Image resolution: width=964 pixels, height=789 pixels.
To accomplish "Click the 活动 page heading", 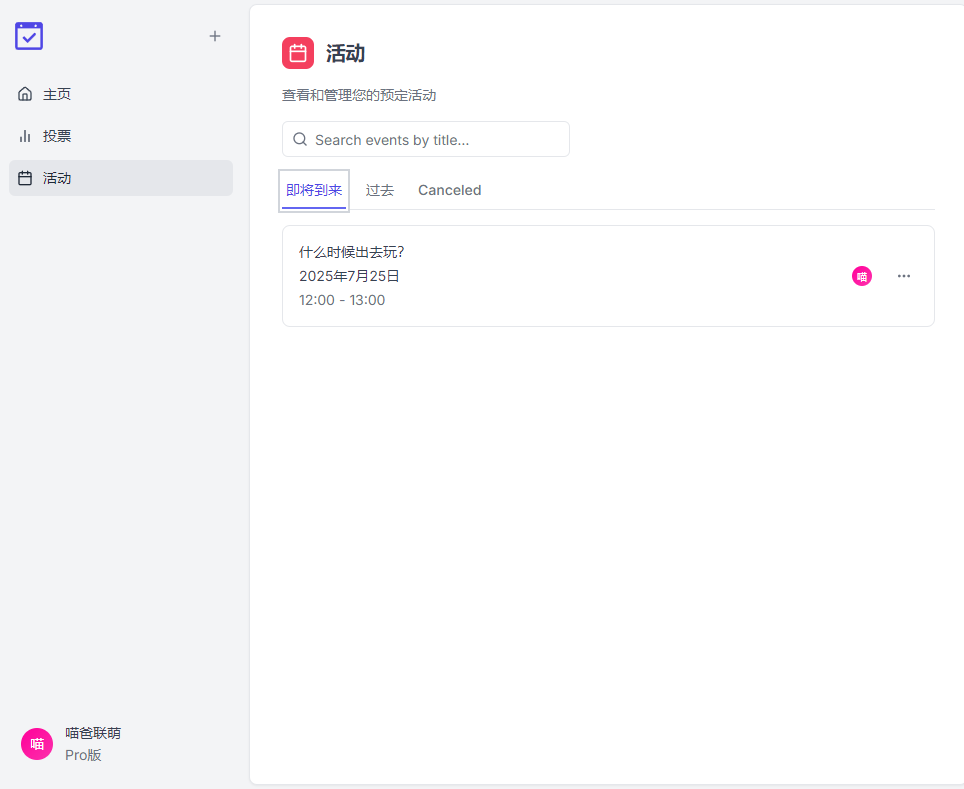I will point(346,54).
